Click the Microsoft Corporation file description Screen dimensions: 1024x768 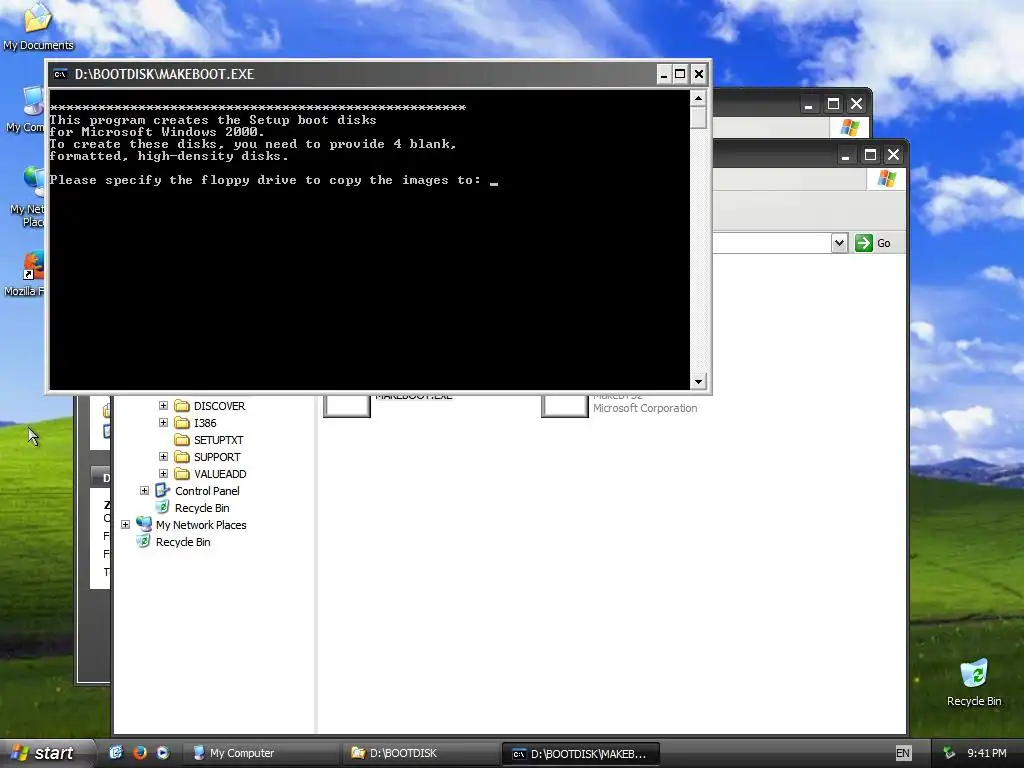pos(645,408)
